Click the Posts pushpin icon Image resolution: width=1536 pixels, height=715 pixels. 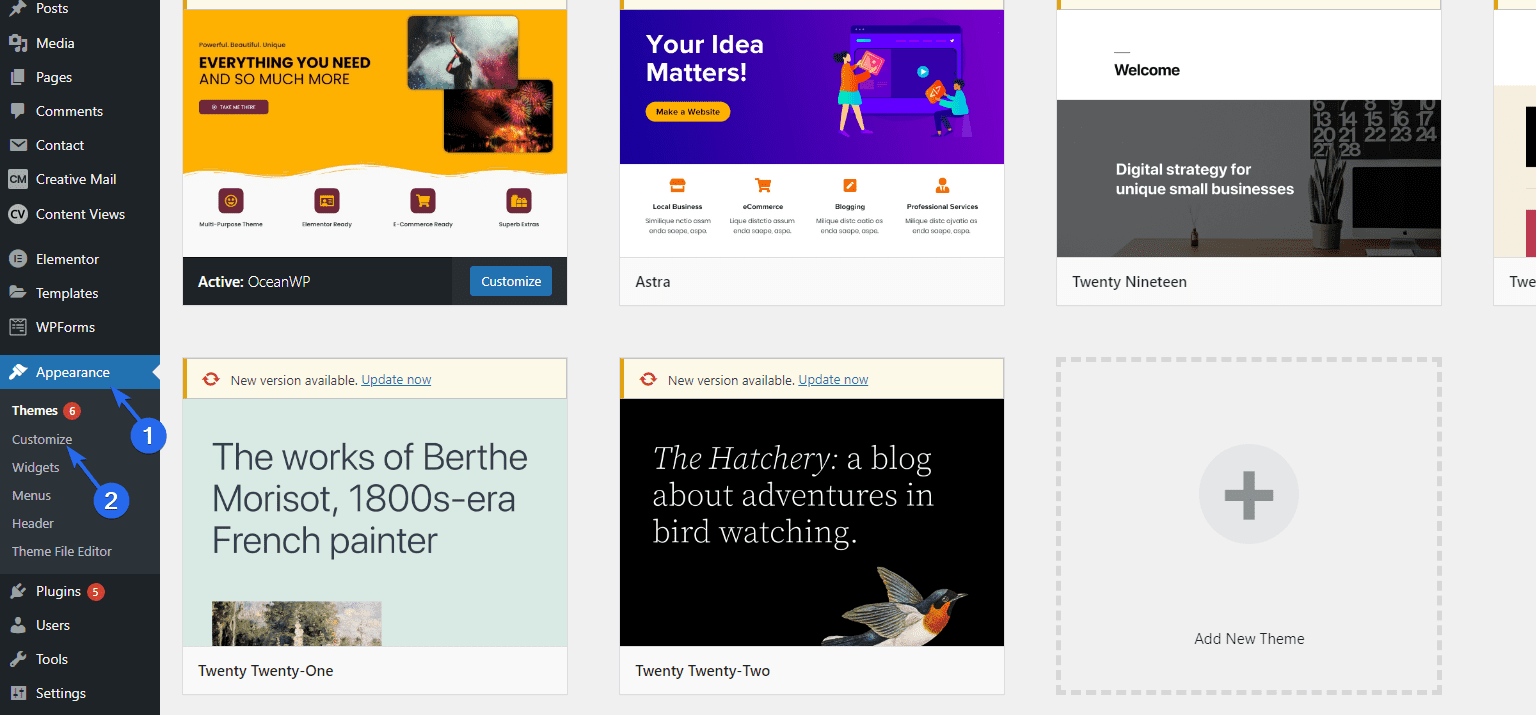point(18,8)
